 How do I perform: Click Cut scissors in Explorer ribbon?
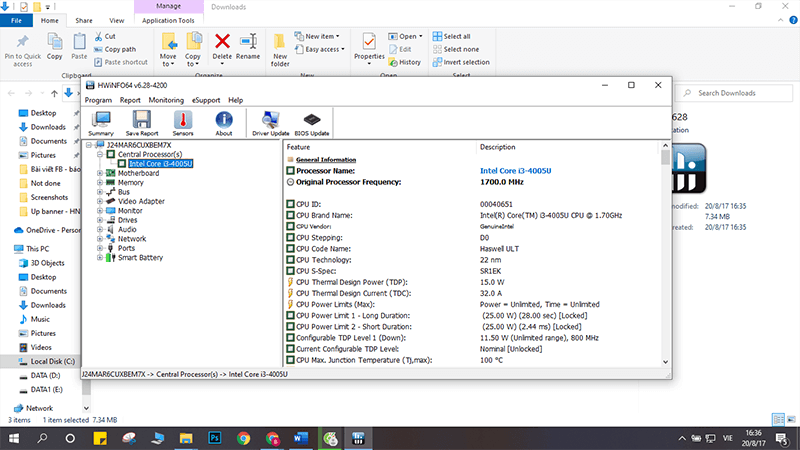point(105,36)
